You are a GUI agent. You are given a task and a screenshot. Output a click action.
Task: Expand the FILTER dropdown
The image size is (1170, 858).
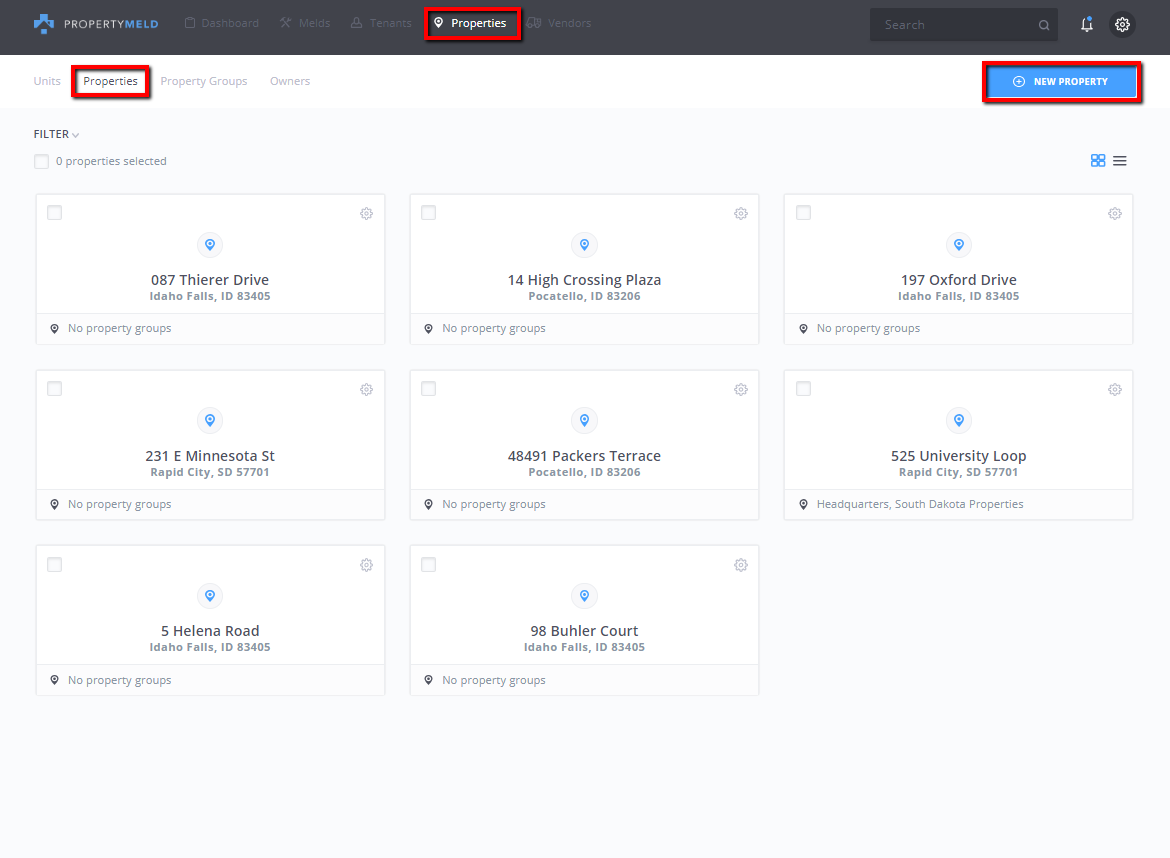pyautogui.click(x=56, y=134)
